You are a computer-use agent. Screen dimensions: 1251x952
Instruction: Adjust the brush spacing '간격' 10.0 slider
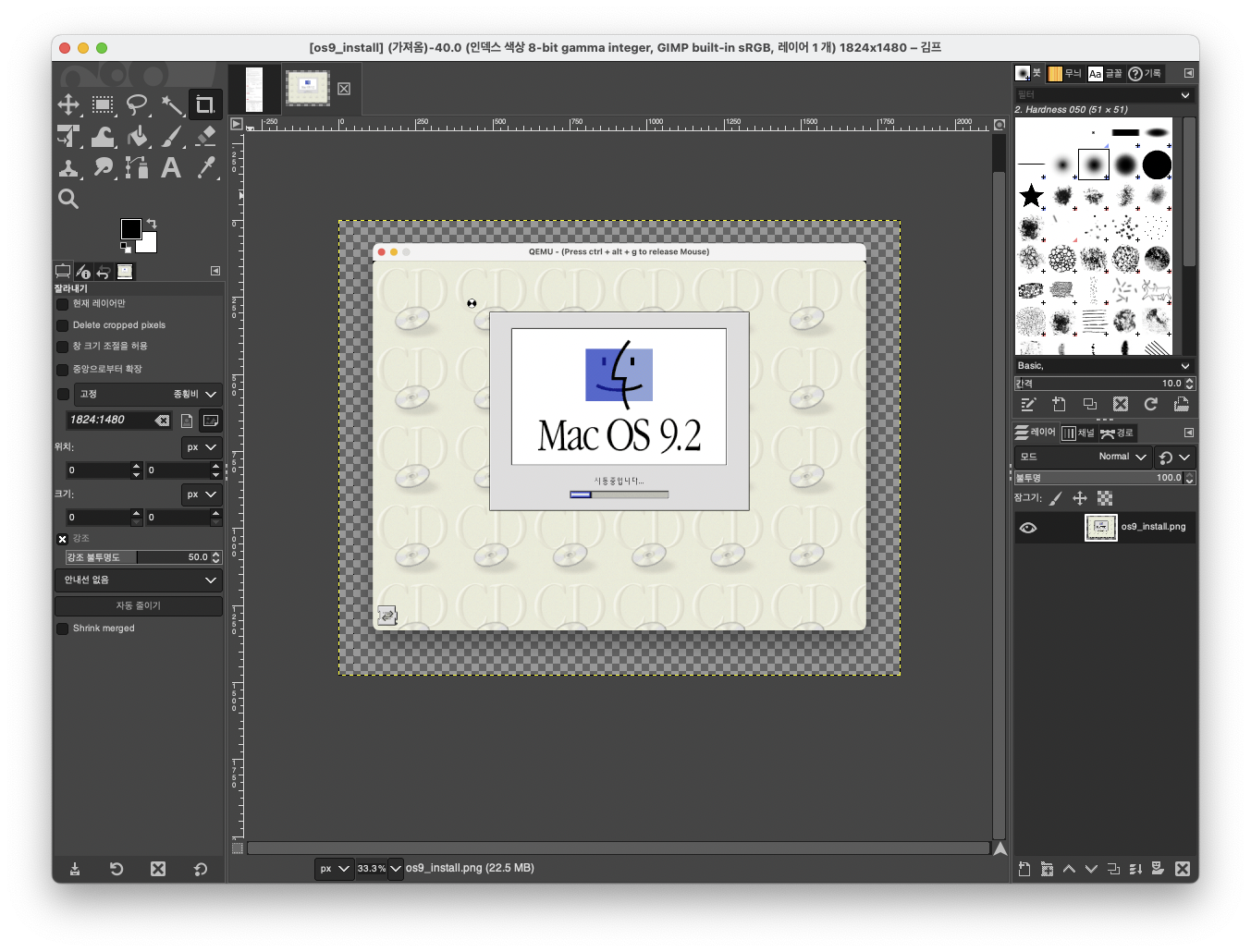click(1105, 384)
